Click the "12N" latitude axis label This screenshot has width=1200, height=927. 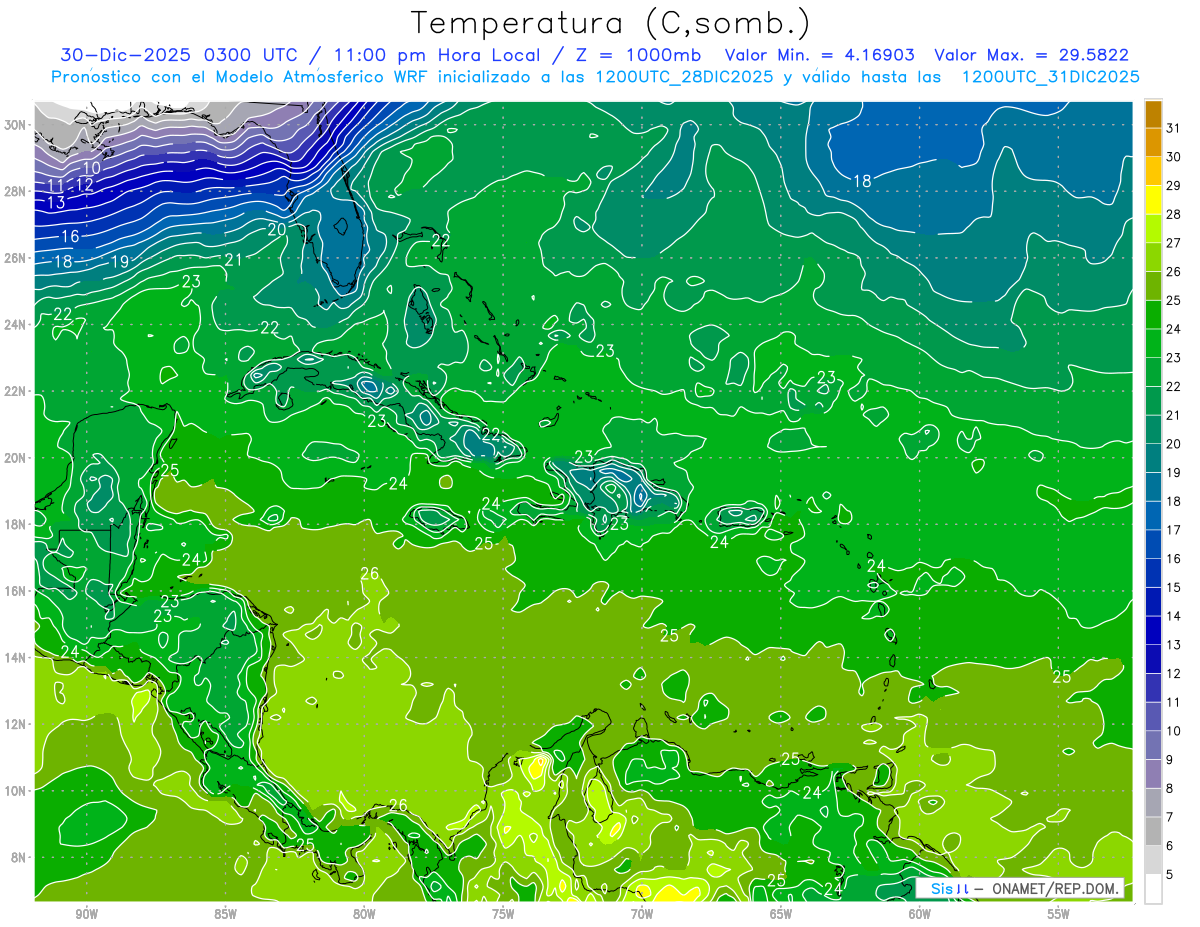tap(15, 724)
